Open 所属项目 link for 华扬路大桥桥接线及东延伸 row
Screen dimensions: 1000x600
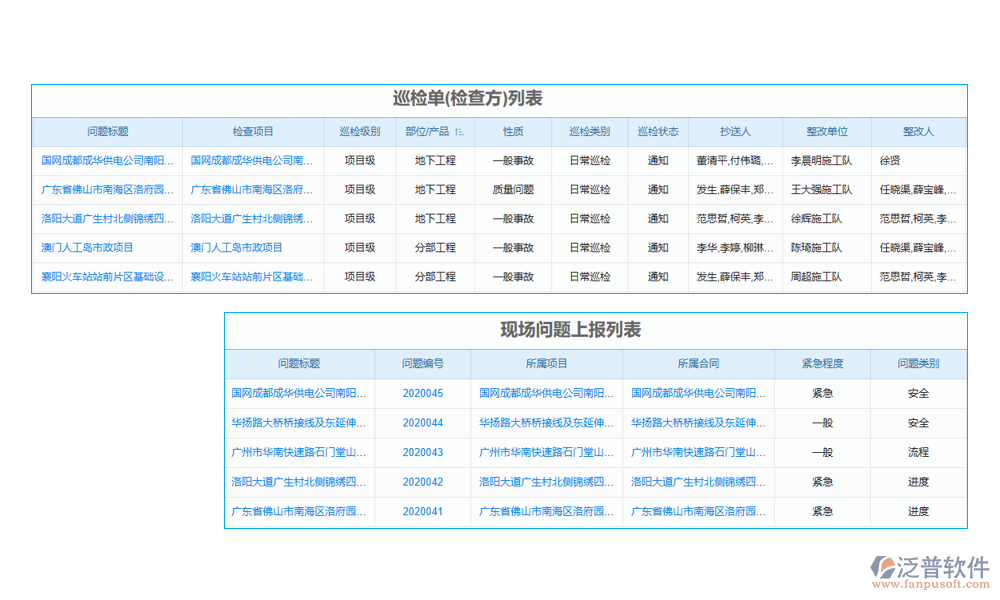pyautogui.click(x=546, y=423)
